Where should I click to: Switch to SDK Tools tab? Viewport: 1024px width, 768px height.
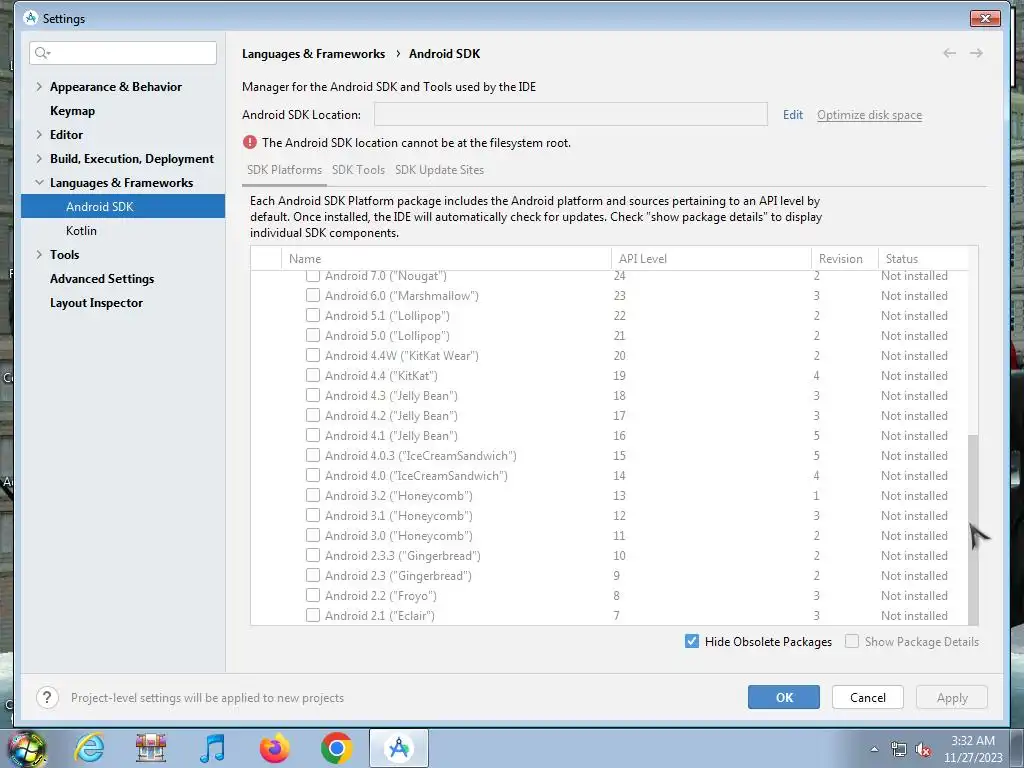click(x=358, y=170)
